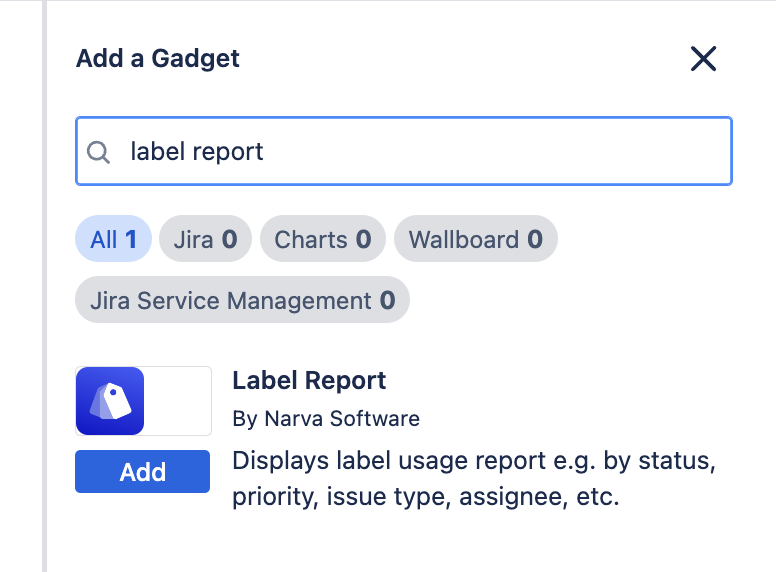Show Wallboard gadgets only

point(475,240)
